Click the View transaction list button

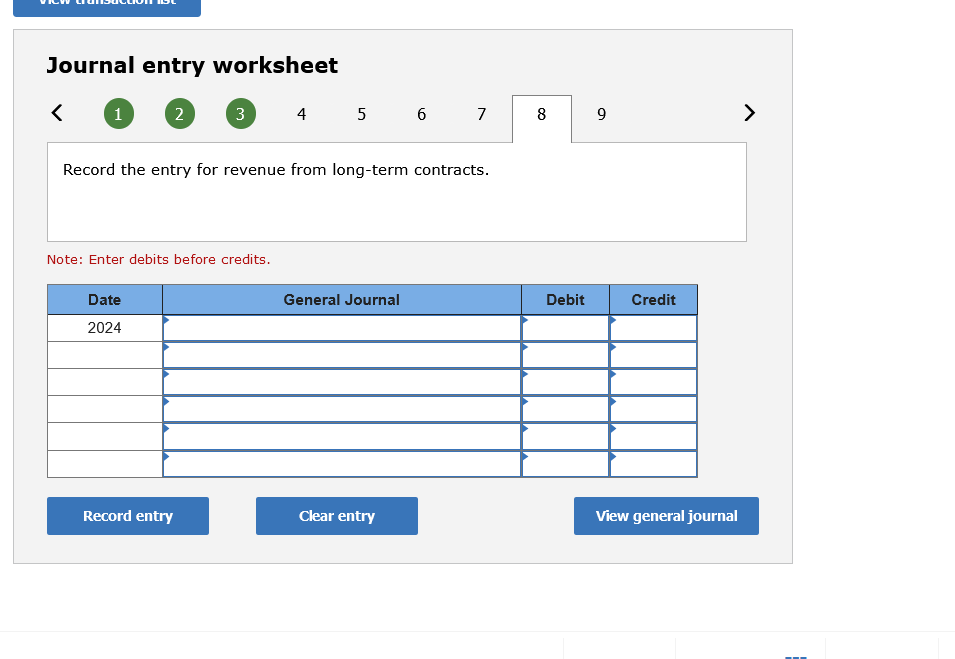coord(106,5)
